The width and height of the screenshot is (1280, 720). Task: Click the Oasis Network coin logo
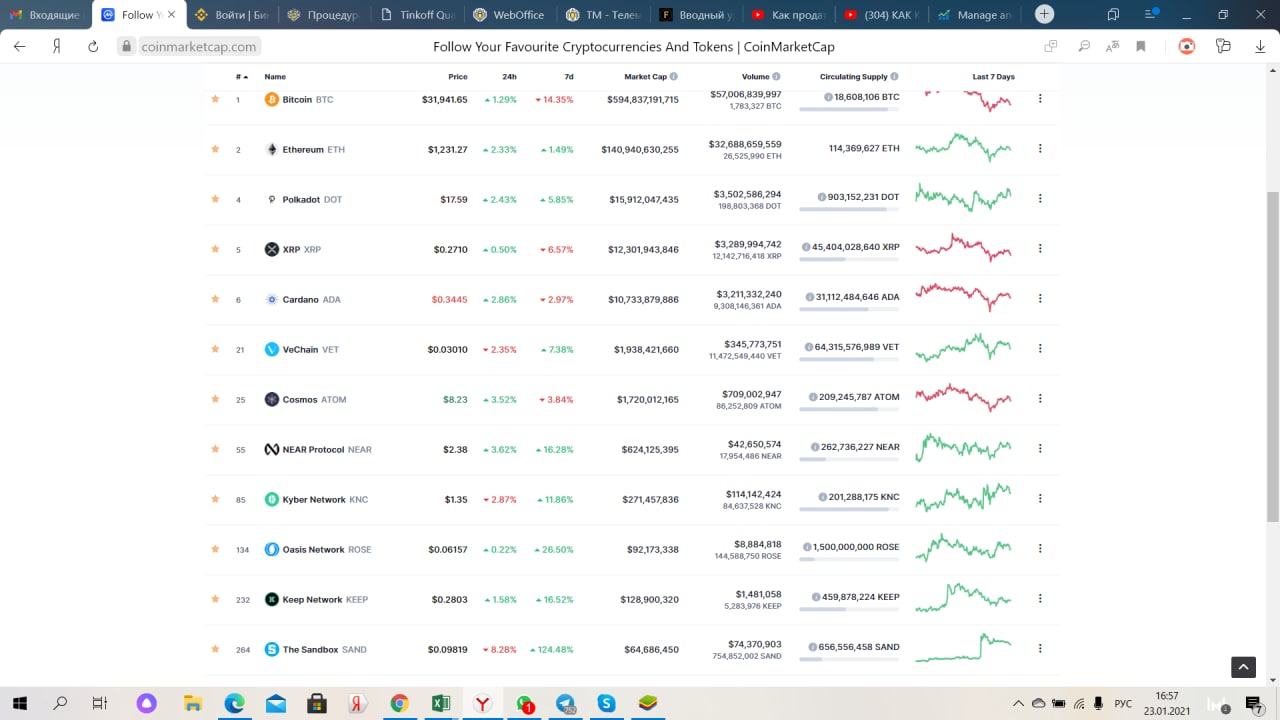click(x=272, y=549)
